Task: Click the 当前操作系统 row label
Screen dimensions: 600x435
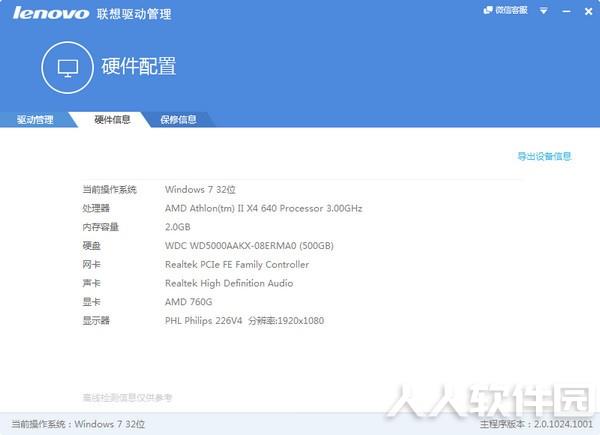Action: pyautogui.click(x=109, y=189)
